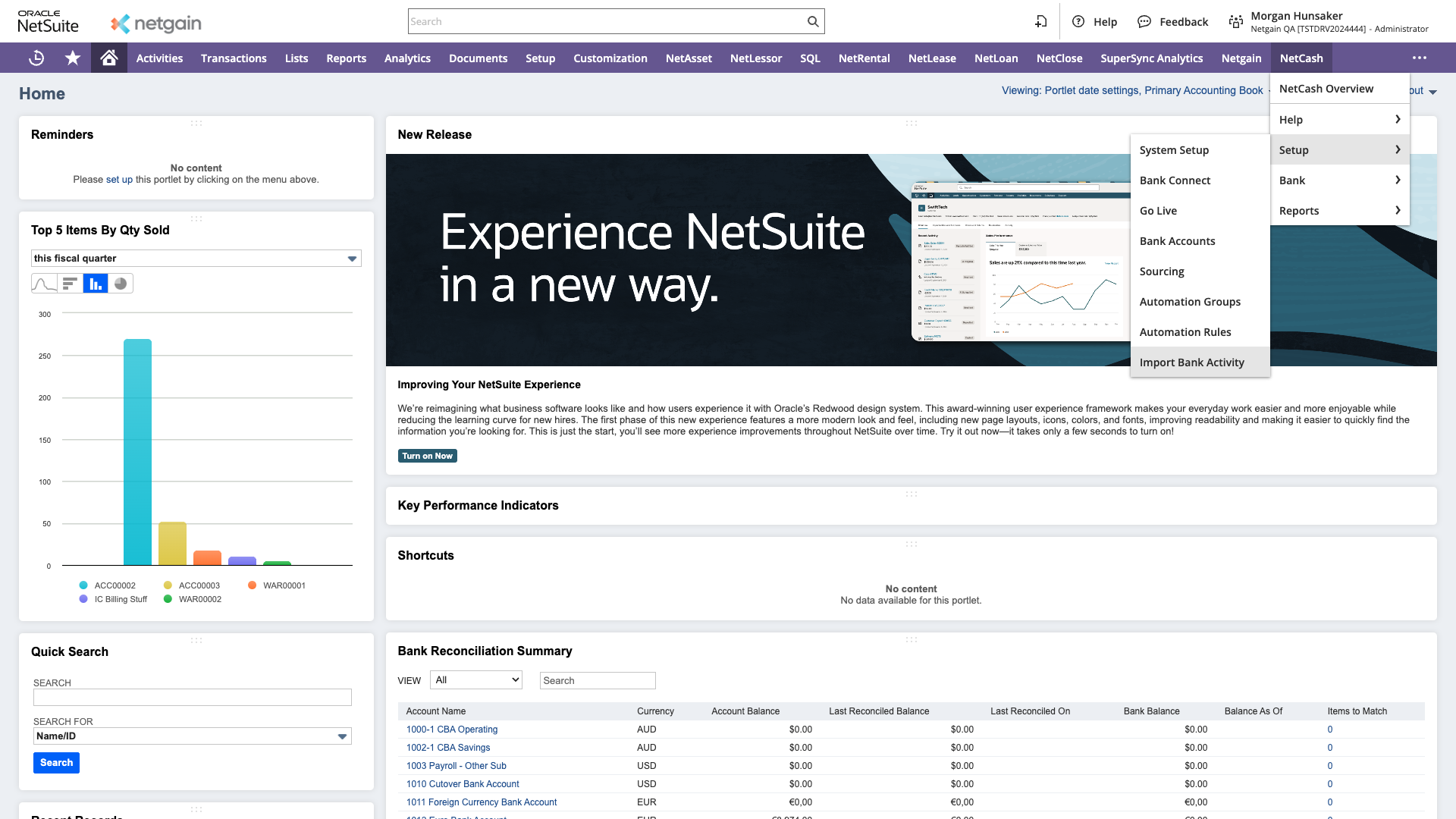This screenshot has height=819, width=1456.
Task: Select Go Live menu item
Action: [x=1200, y=211]
